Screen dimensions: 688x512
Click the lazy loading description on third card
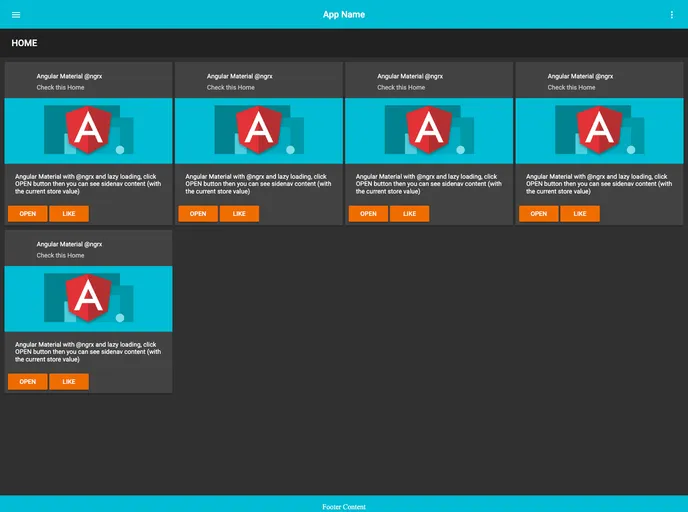tap(428, 184)
